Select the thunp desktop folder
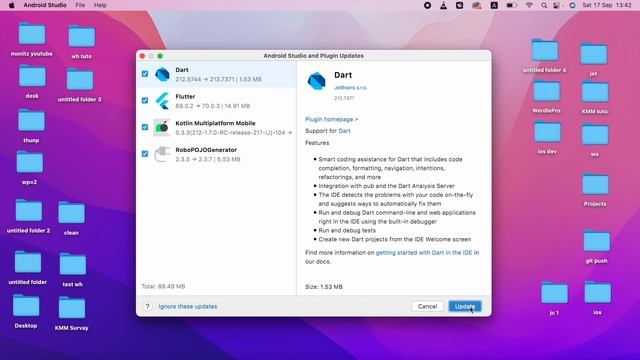The width and height of the screenshot is (640, 360). click(x=31, y=121)
